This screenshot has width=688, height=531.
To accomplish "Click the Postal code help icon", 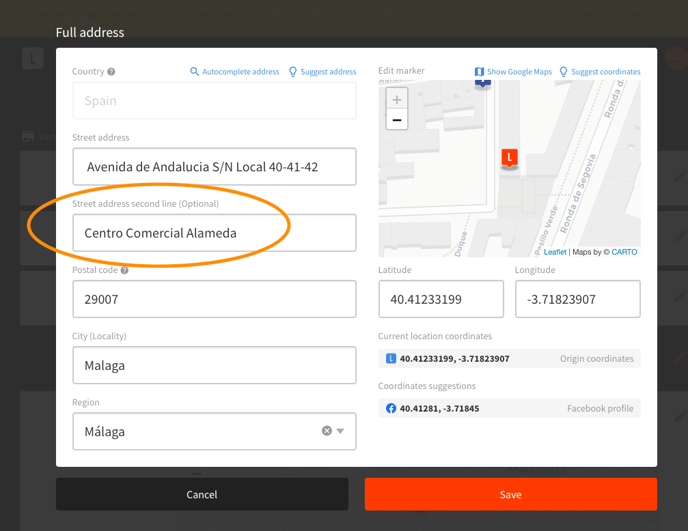I will point(125,270).
